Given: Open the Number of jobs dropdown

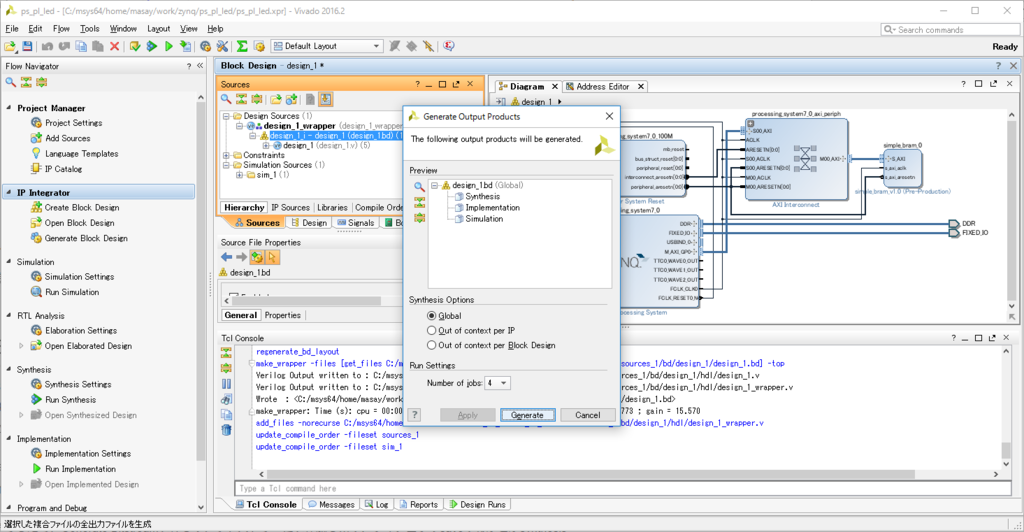Looking at the screenshot, I should pyautogui.click(x=504, y=383).
